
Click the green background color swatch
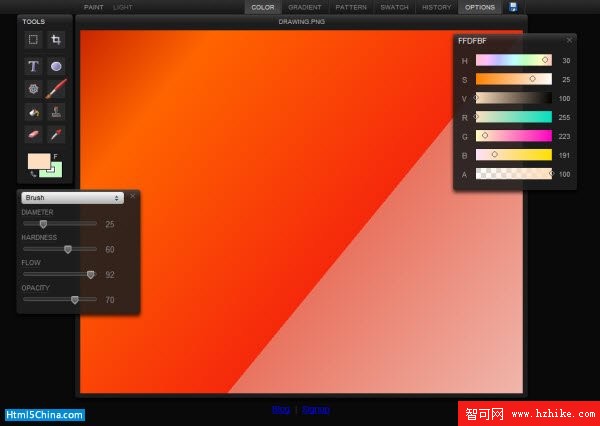click(x=56, y=171)
